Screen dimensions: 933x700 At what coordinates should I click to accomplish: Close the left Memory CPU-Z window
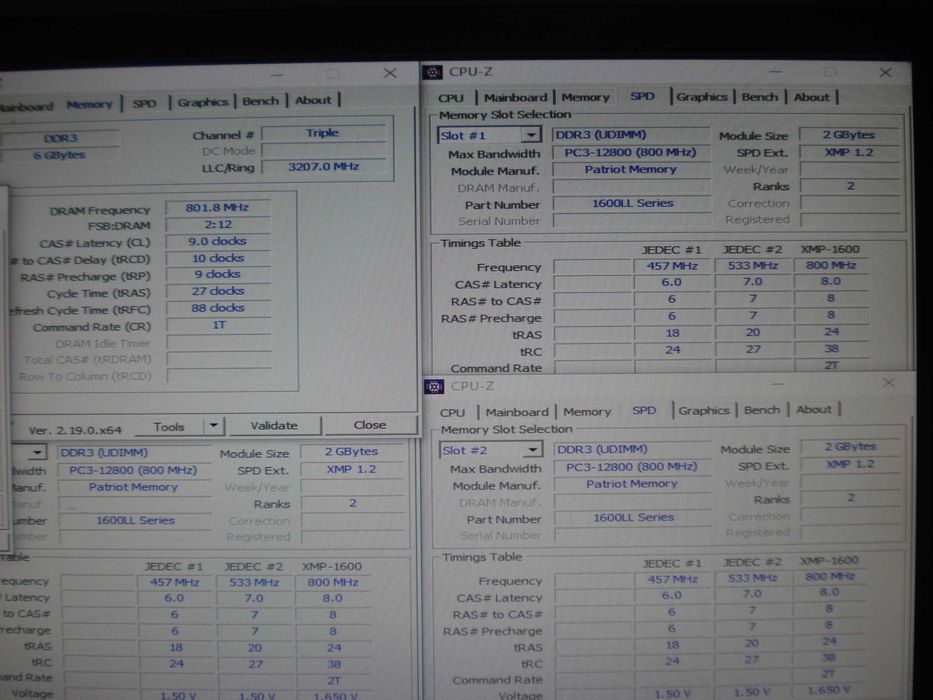click(390, 73)
